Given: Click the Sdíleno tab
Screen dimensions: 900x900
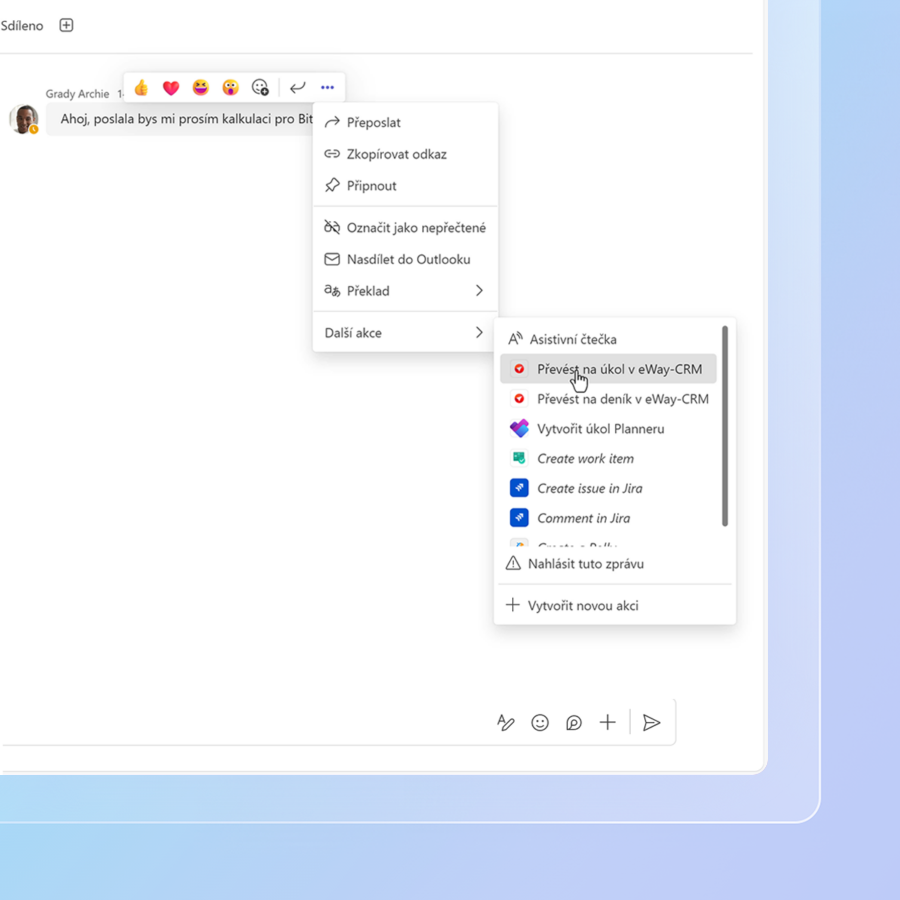Looking at the screenshot, I should click(22, 26).
